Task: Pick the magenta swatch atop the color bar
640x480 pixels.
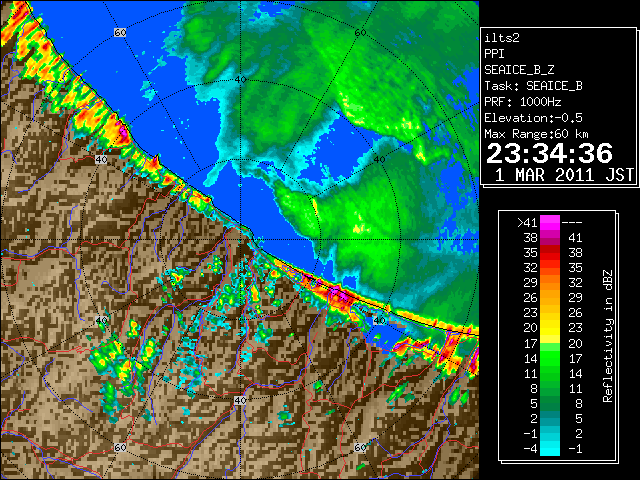Action: click(x=550, y=223)
